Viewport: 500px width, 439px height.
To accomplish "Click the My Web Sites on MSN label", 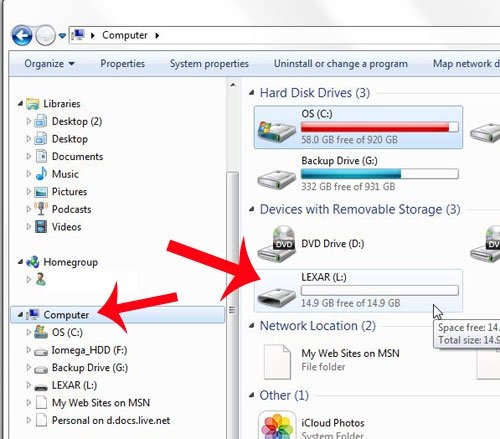I will 350,353.
